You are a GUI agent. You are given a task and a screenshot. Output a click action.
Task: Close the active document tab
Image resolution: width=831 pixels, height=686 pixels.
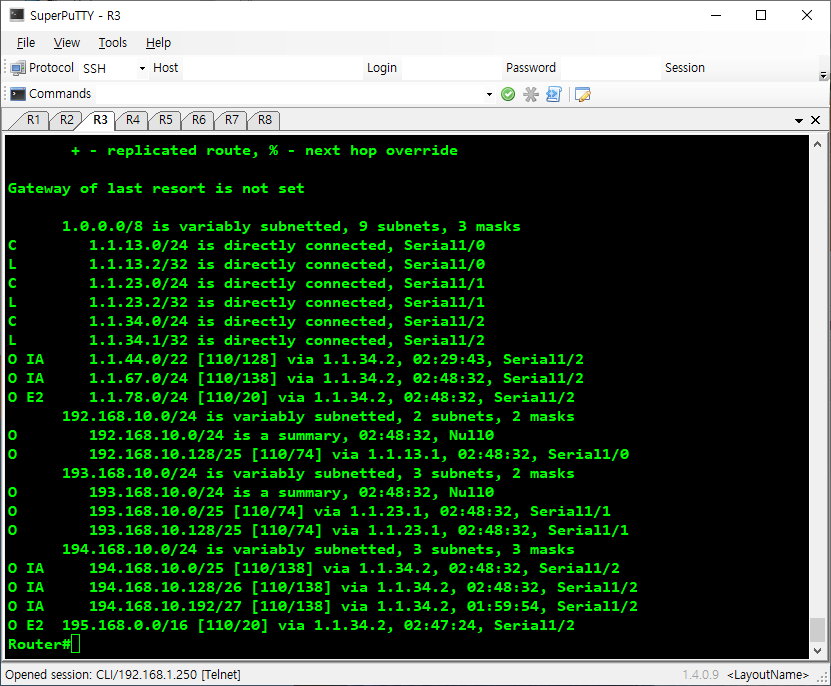point(816,120)
